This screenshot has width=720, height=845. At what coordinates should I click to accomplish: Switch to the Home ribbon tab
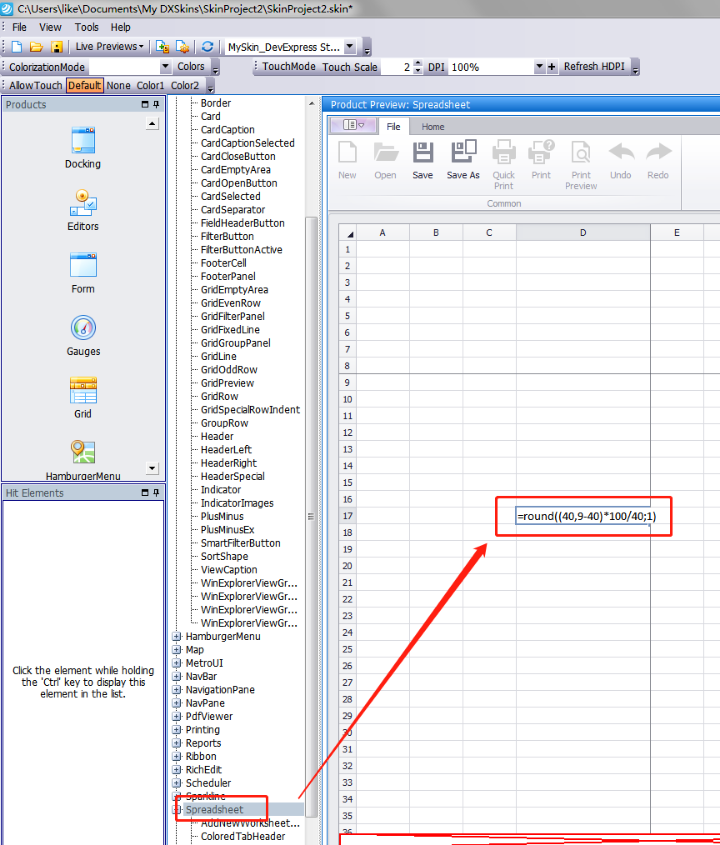coord(433,127)
